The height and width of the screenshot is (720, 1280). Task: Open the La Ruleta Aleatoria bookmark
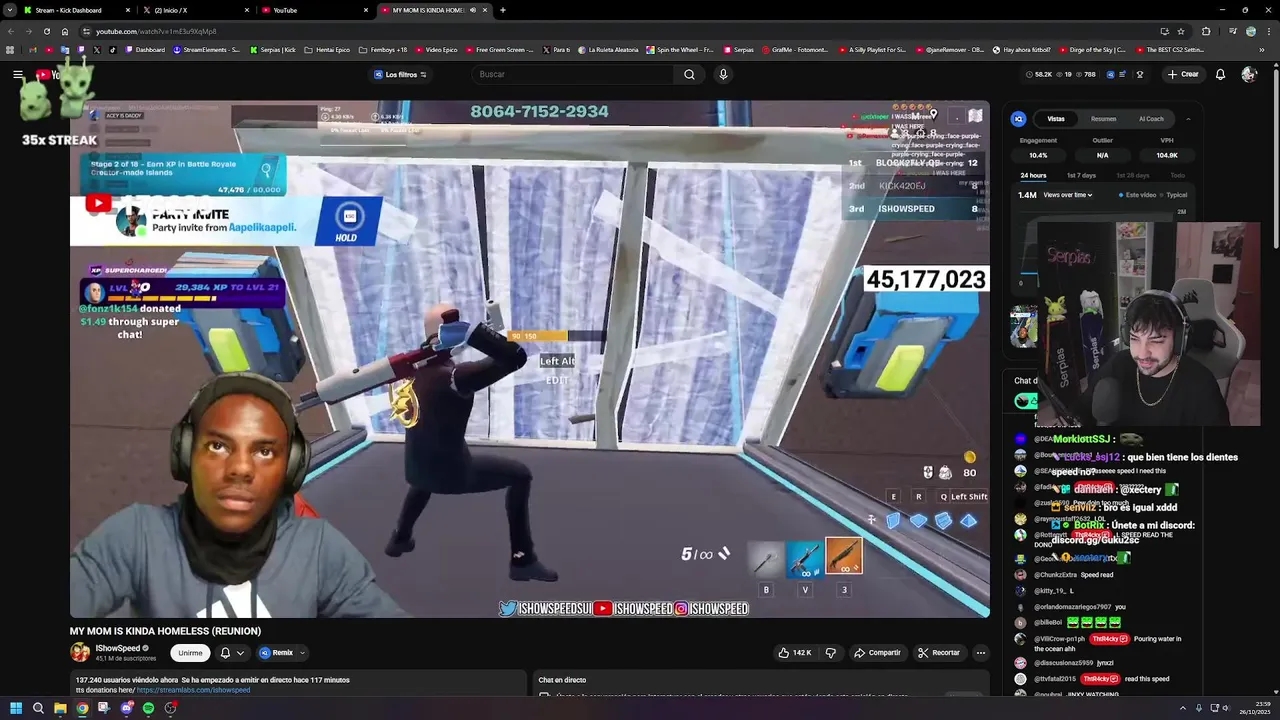[608, 50]
